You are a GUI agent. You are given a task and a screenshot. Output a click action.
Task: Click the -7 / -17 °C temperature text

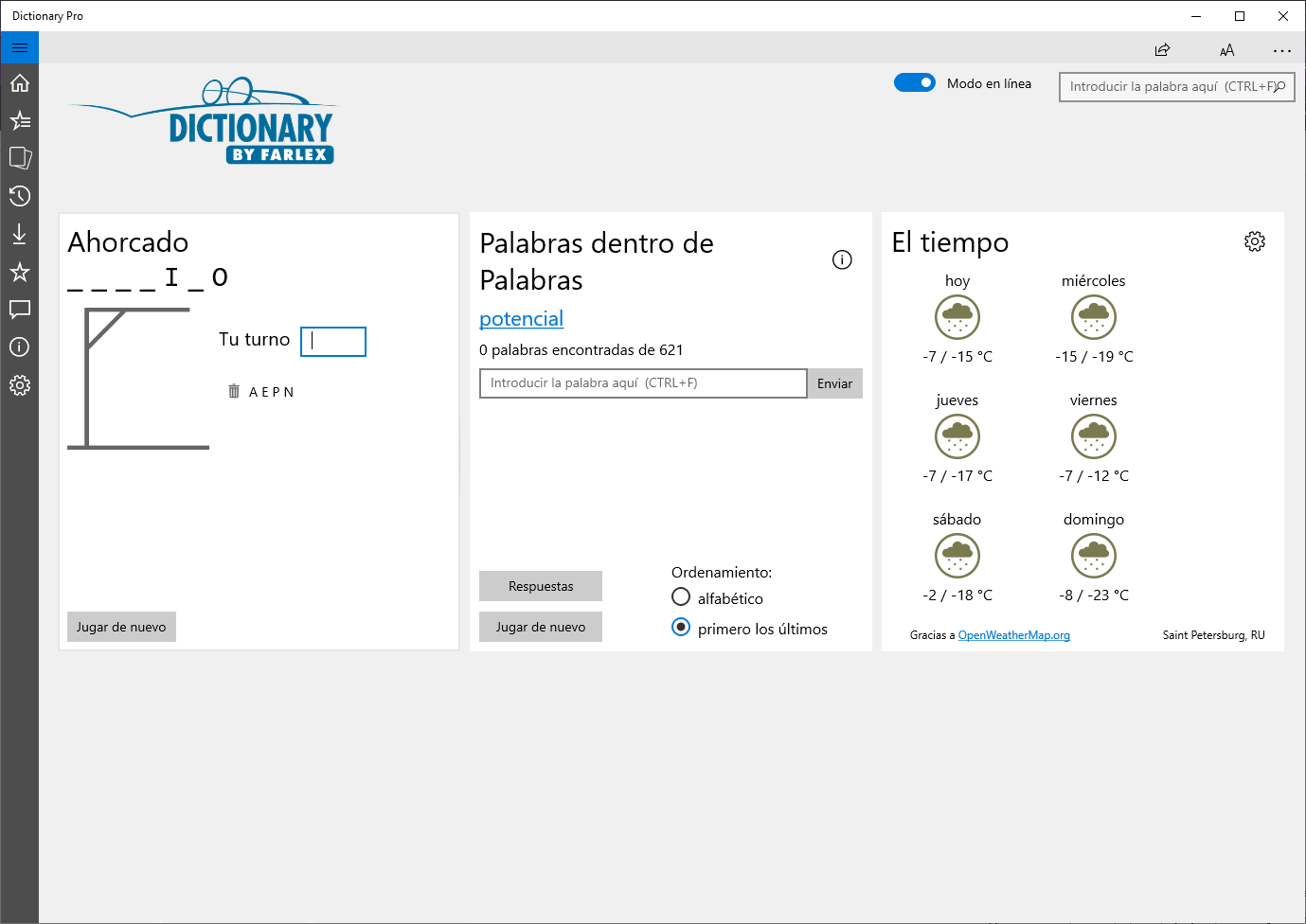click(x=957, y=476)
